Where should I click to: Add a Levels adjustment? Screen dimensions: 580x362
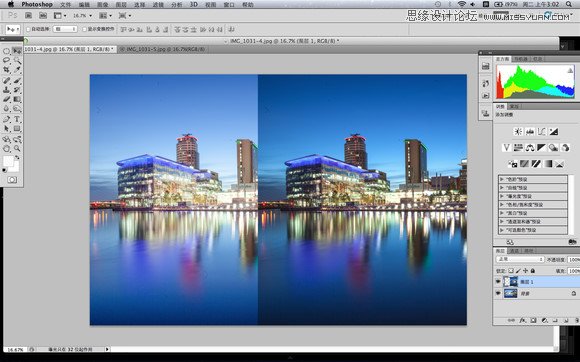click(x=530, y=132)
